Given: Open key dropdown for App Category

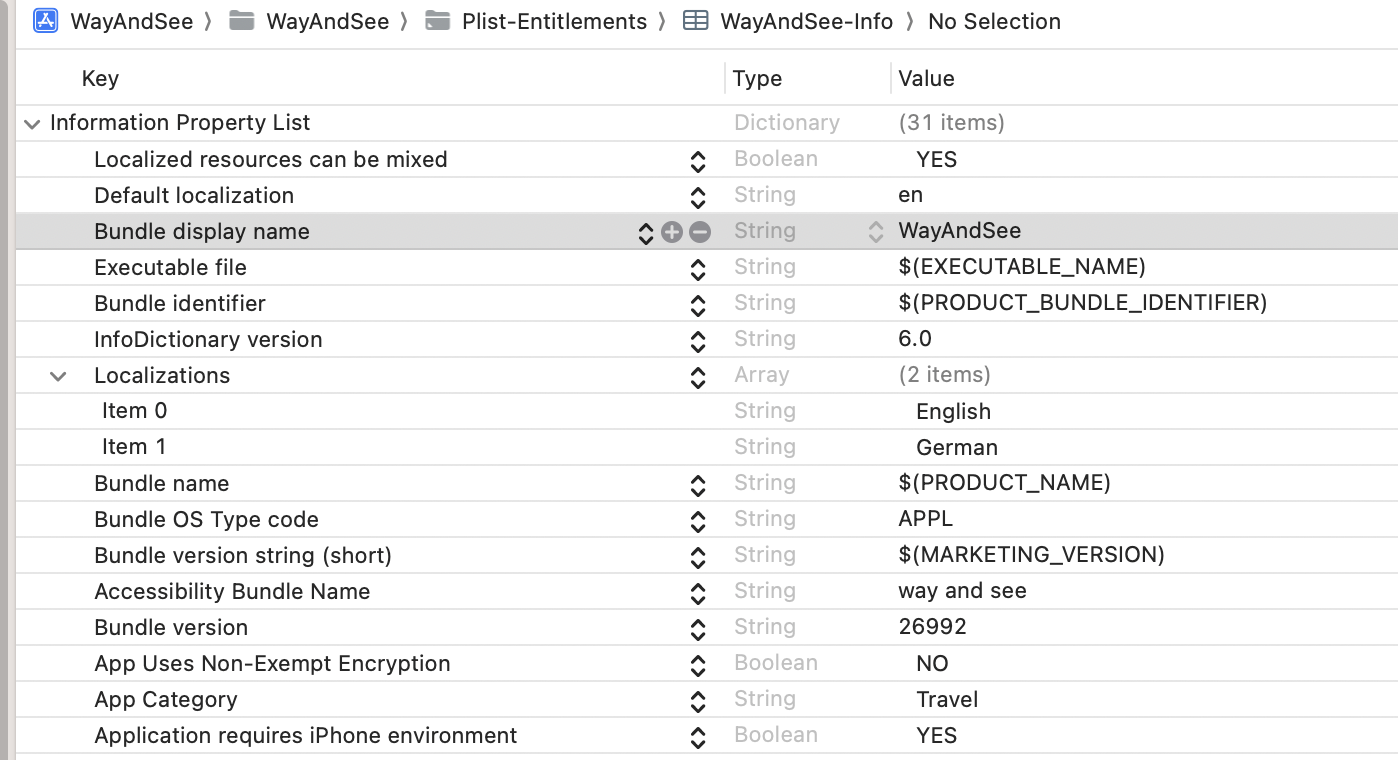Looking at the screenshot, I should coord(698,700).
